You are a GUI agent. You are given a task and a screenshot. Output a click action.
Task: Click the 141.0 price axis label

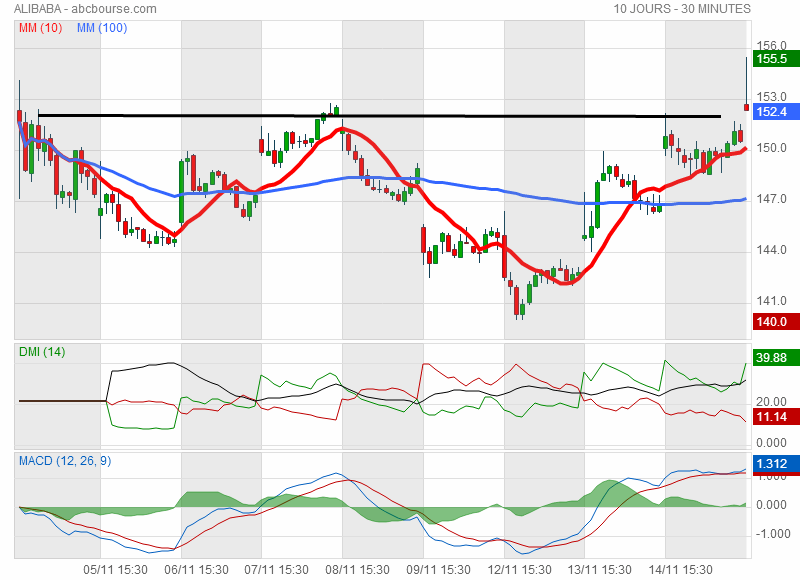771,301
